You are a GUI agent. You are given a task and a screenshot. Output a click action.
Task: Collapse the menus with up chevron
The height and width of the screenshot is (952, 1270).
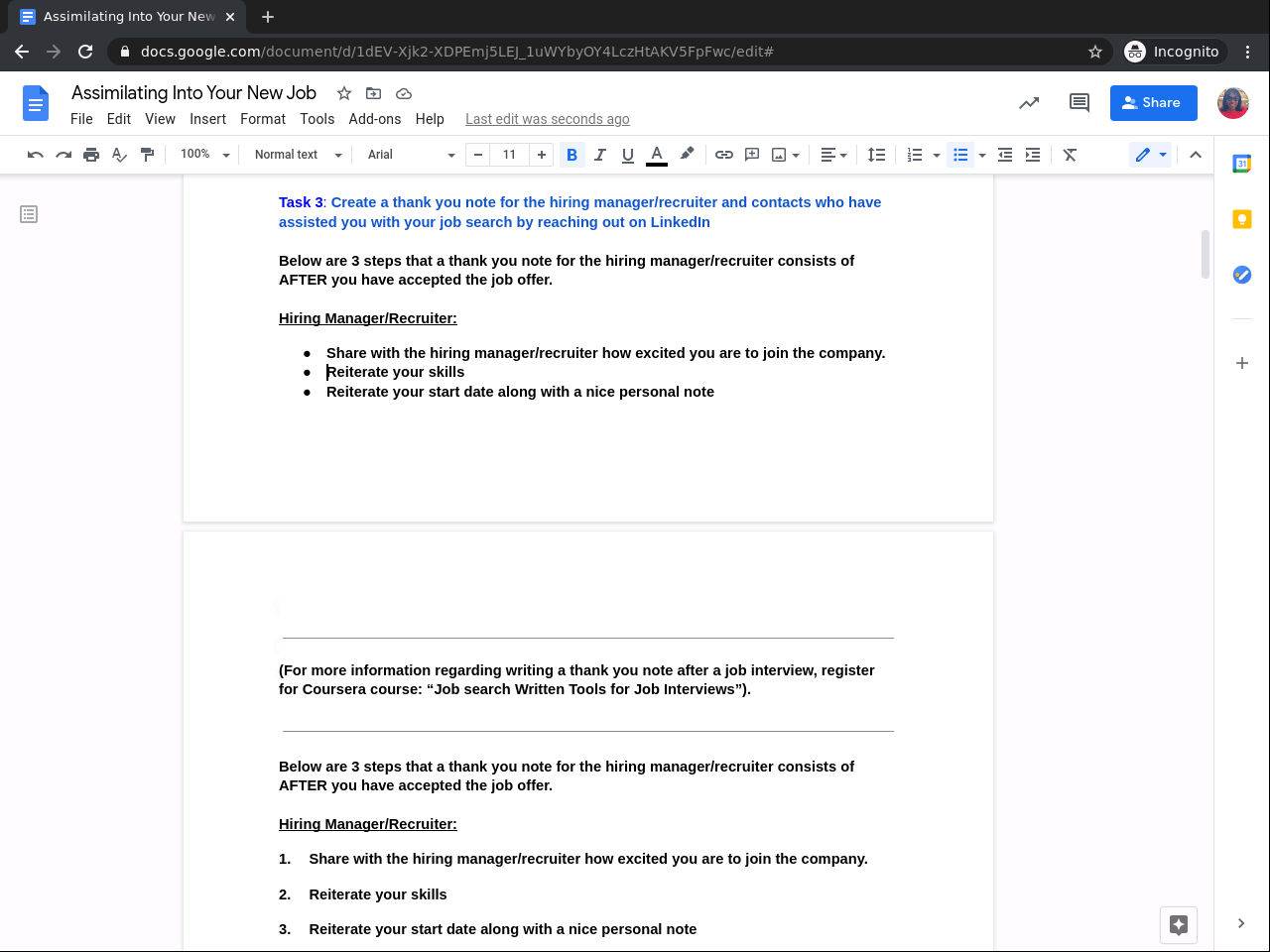tap(1196, 155)
